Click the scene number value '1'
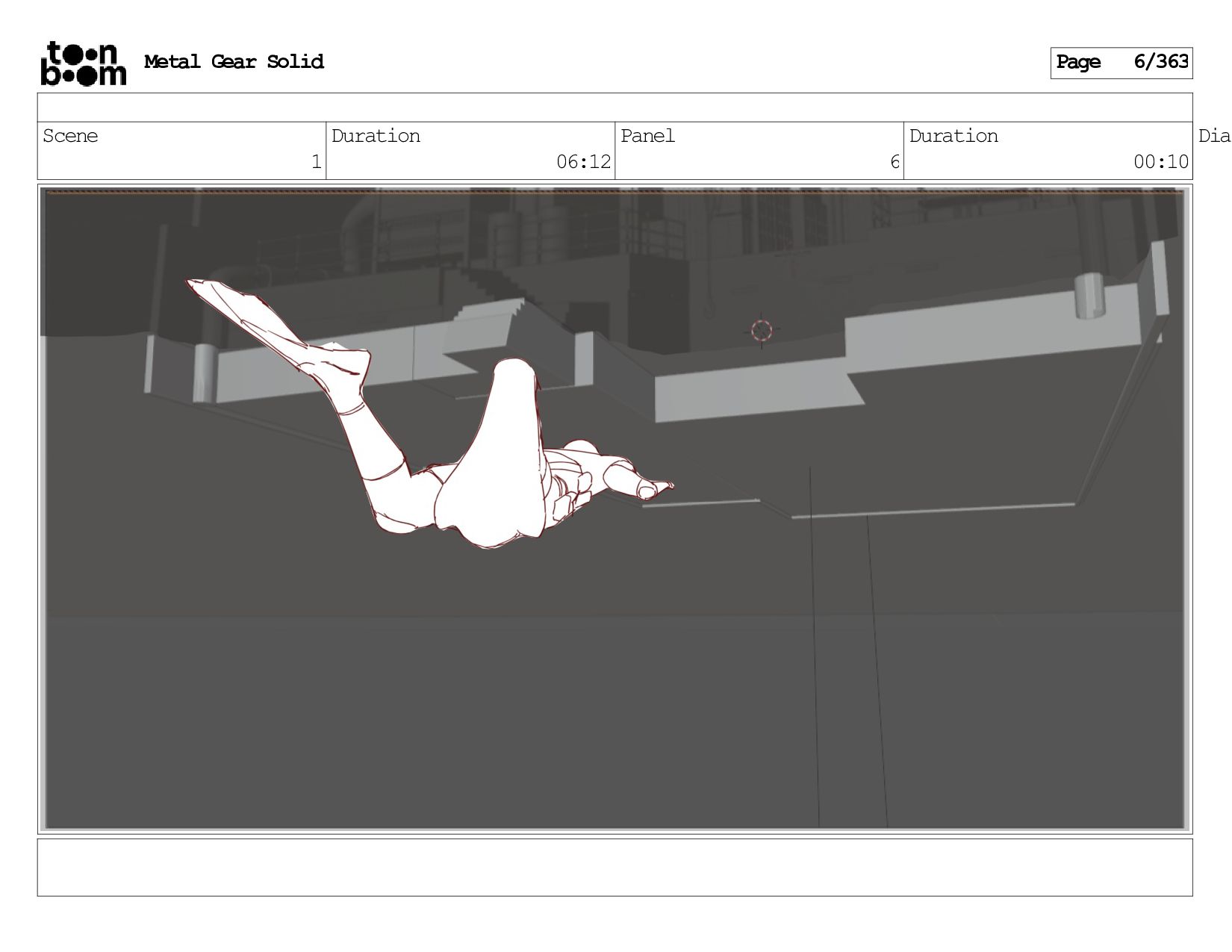 point(317,161)
